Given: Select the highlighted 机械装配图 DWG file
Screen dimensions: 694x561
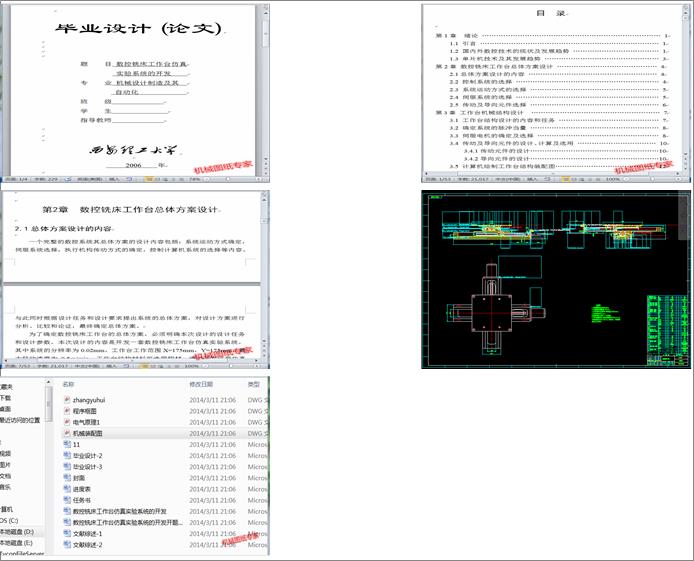Looking at the screenshot, I should 165,433.
